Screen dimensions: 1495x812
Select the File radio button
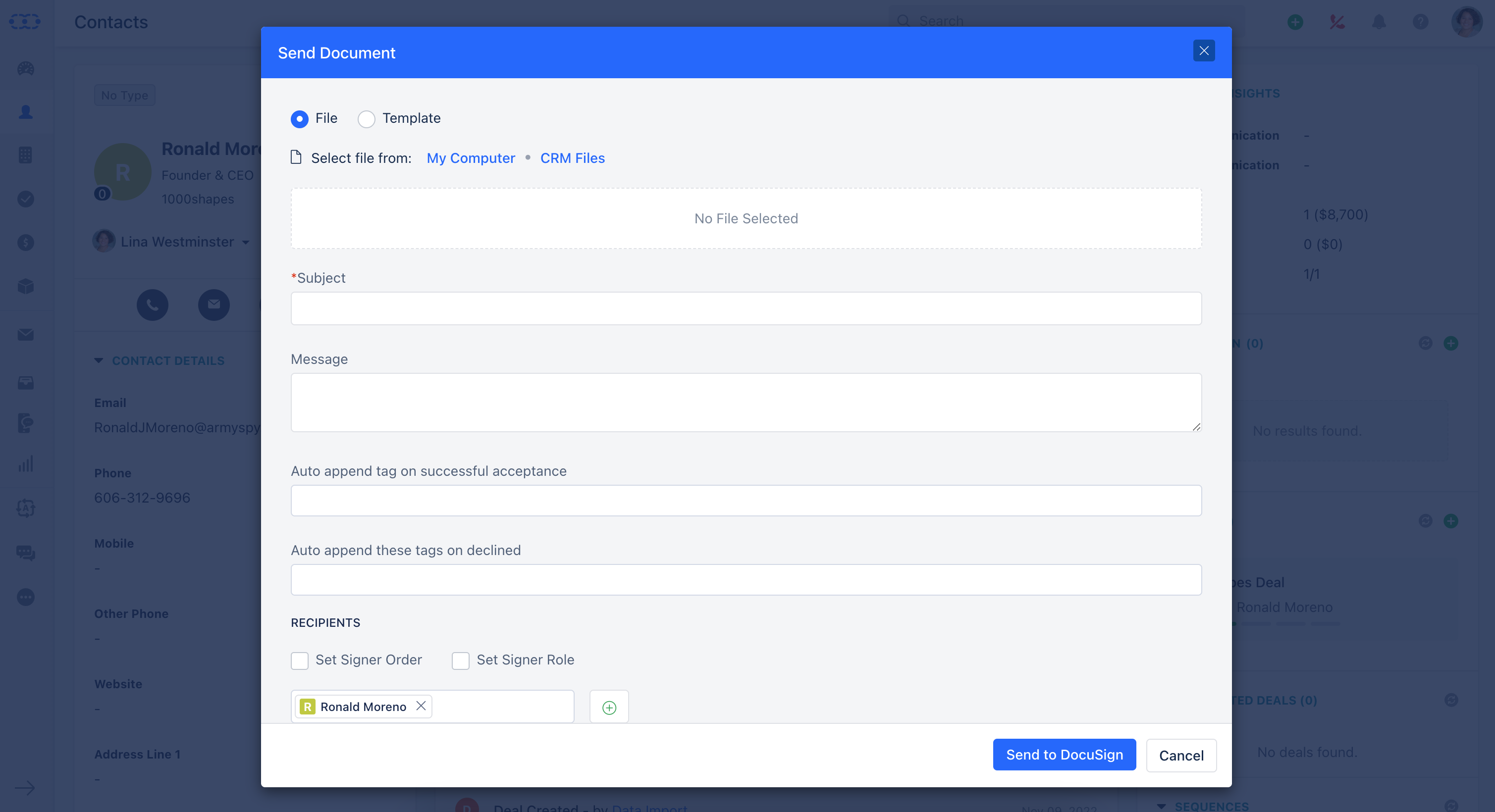click(x=299, y=118)
